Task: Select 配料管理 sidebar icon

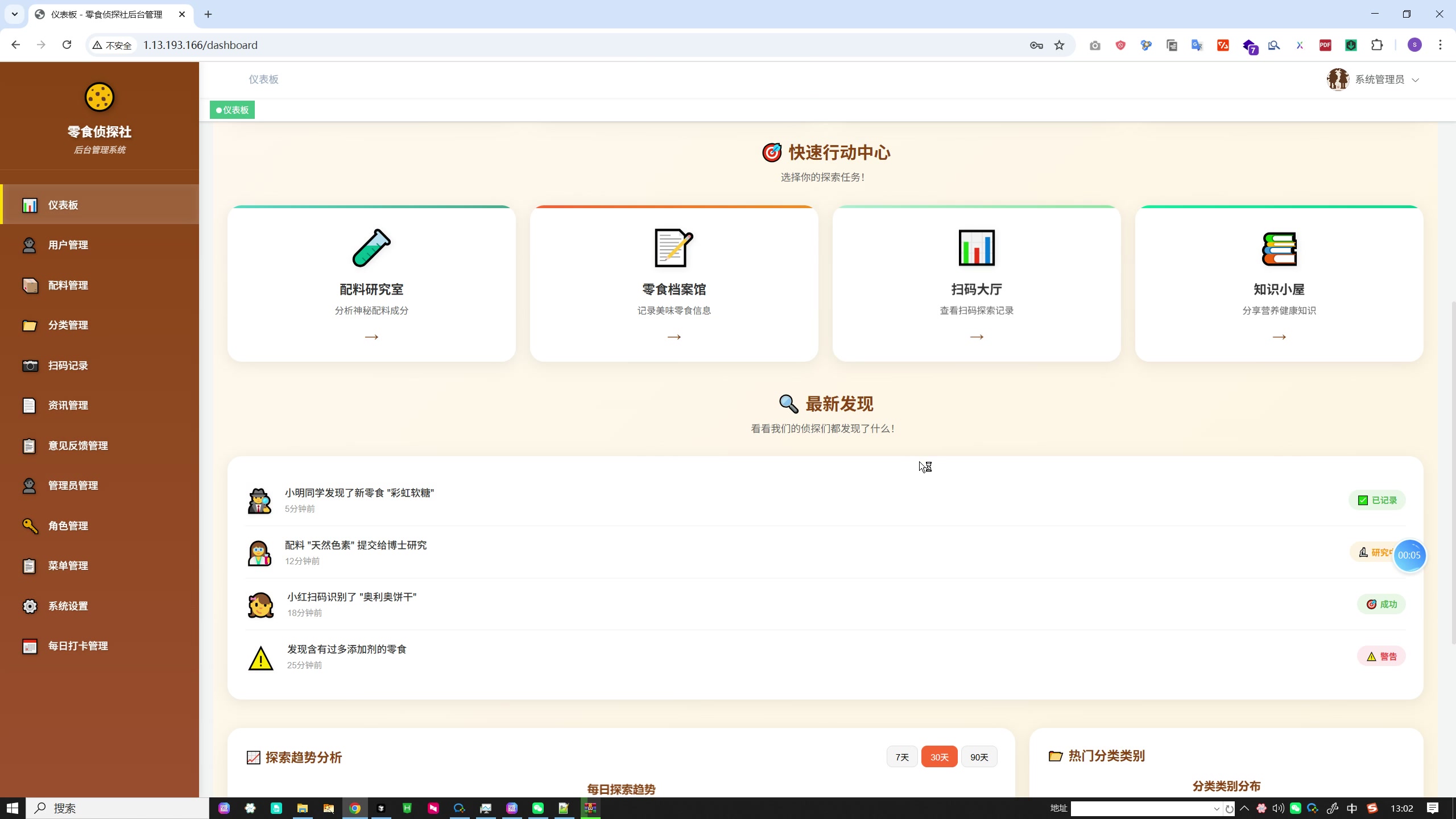Action: pos(30,285)
